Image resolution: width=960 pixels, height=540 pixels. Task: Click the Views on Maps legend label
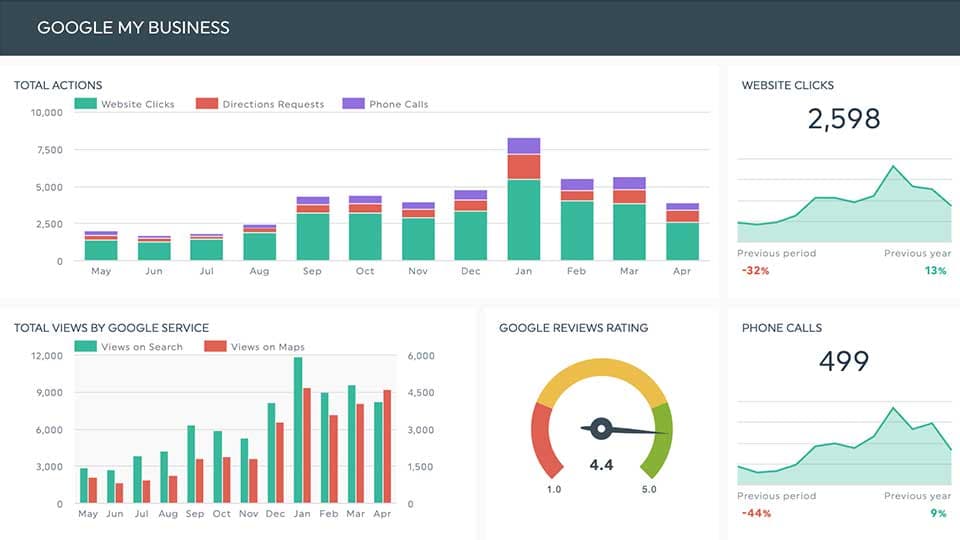click(x=268, y=347)
